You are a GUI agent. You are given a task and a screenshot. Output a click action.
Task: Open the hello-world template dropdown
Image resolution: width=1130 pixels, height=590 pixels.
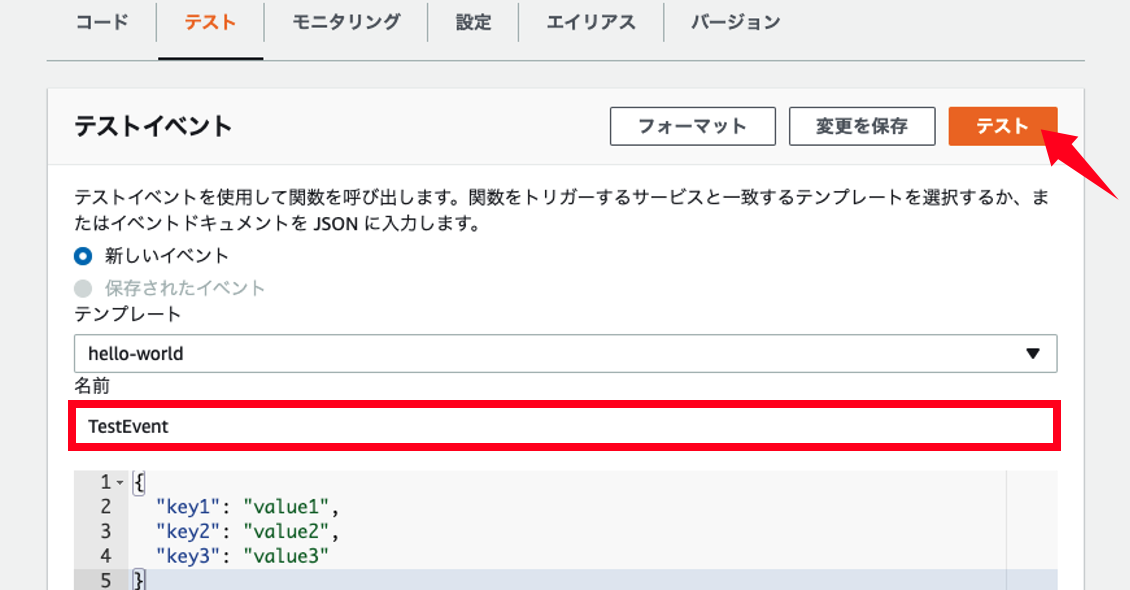[565, 354]
